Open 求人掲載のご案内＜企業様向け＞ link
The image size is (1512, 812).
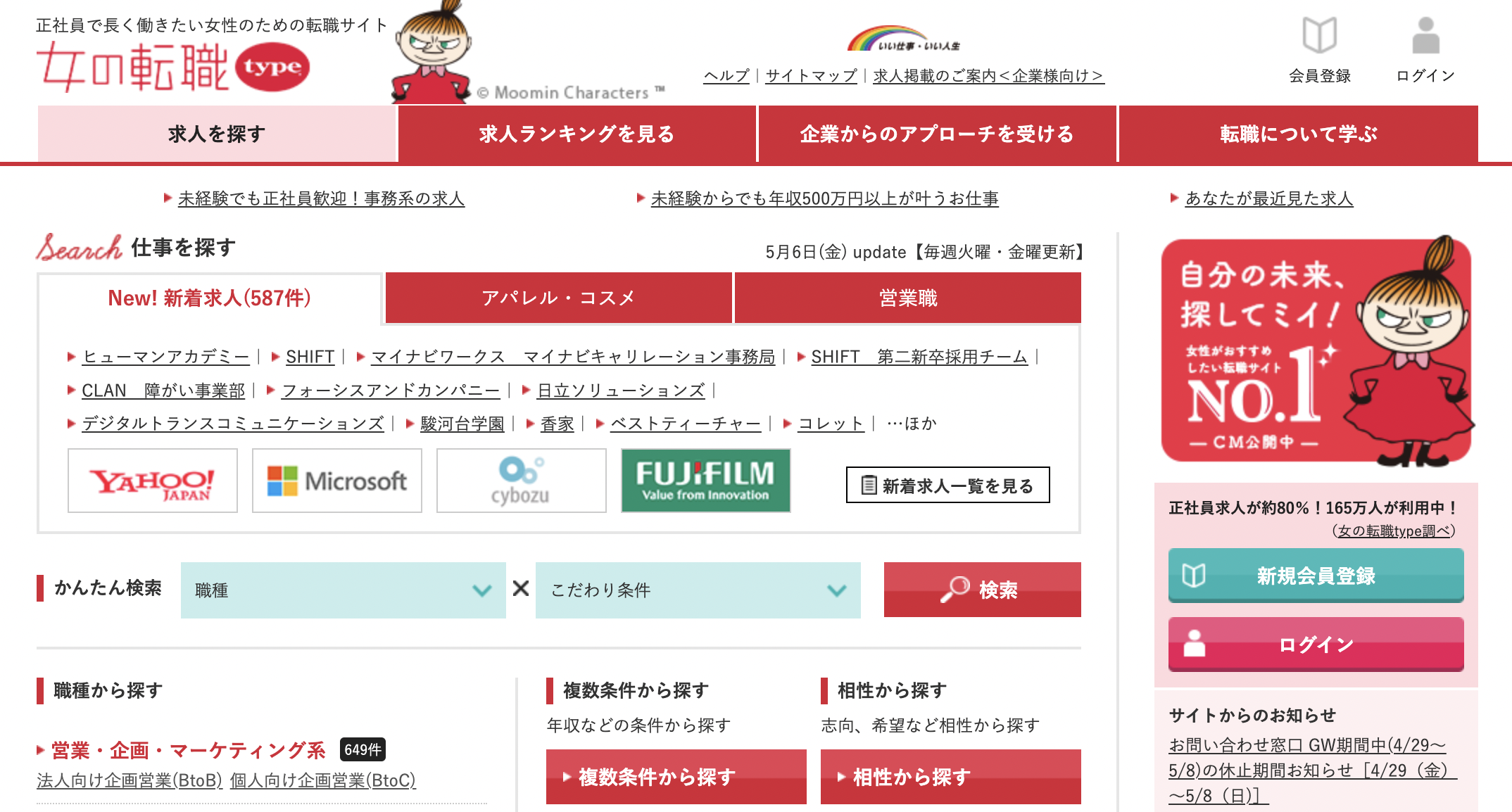point(989,75)
